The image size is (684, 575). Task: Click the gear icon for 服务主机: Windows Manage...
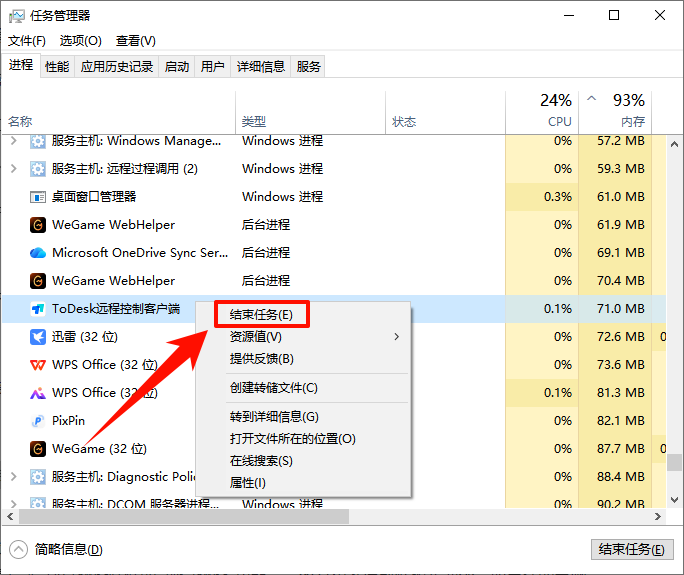pos(38,141)
